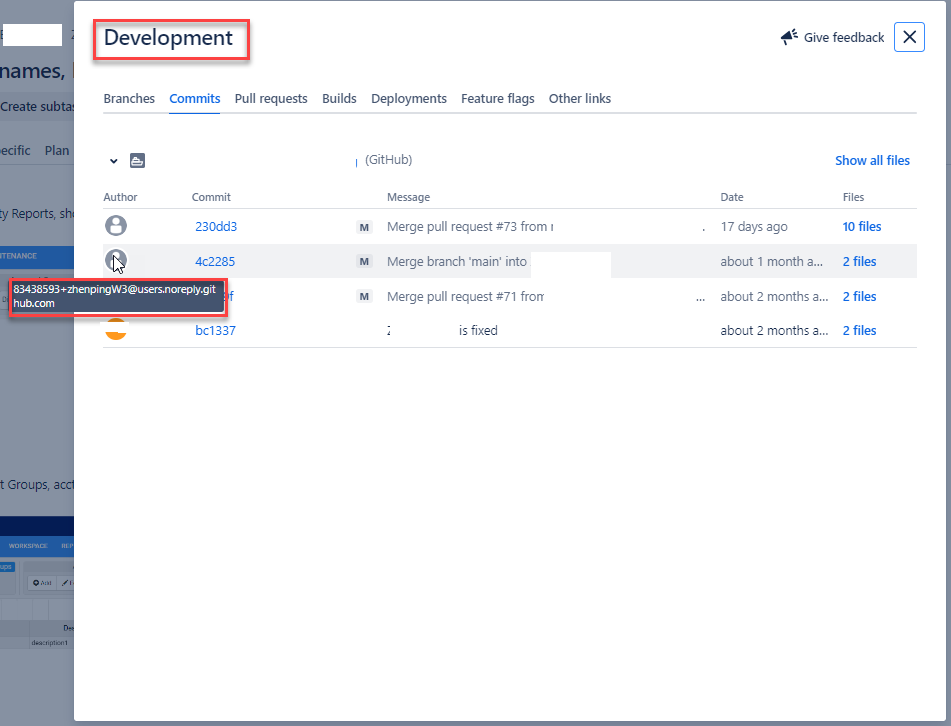Click orange author avatar for commit bc1337
This screenshot has height=726, width=951.
(116, 329)
